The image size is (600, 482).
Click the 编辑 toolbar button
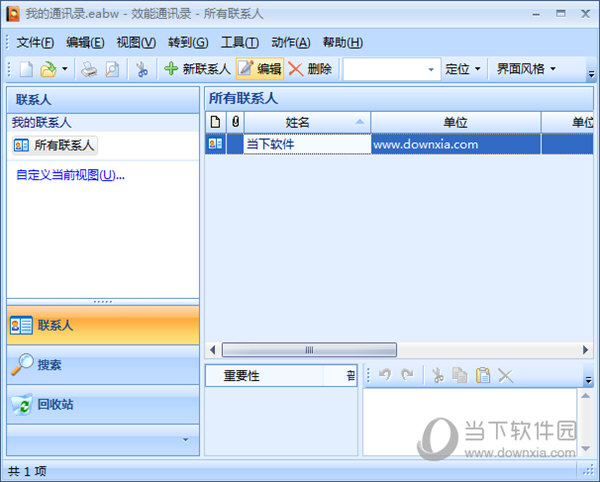click(260, 69)
